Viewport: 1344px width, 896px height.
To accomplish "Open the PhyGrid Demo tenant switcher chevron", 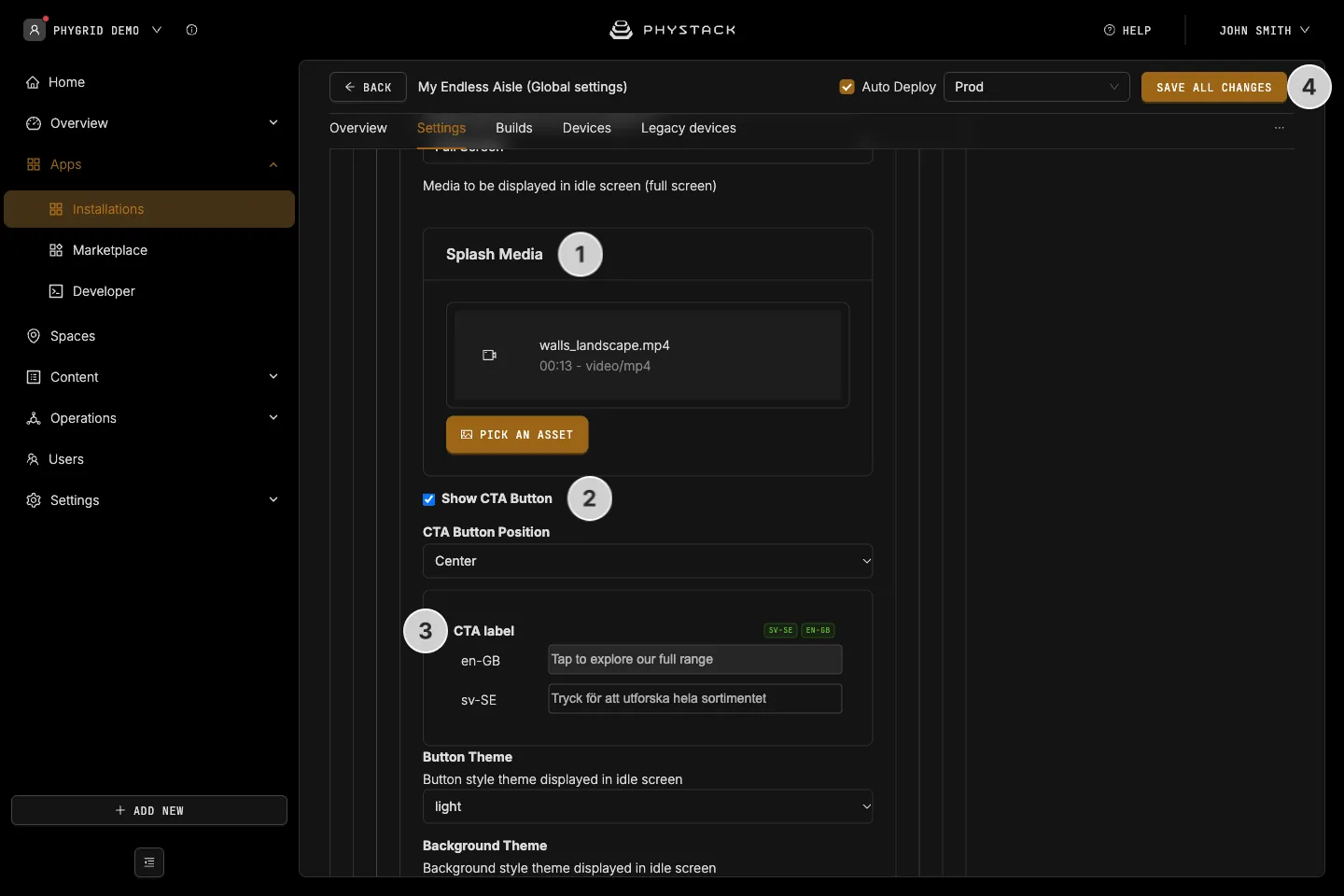I will (x=157, y=30).
